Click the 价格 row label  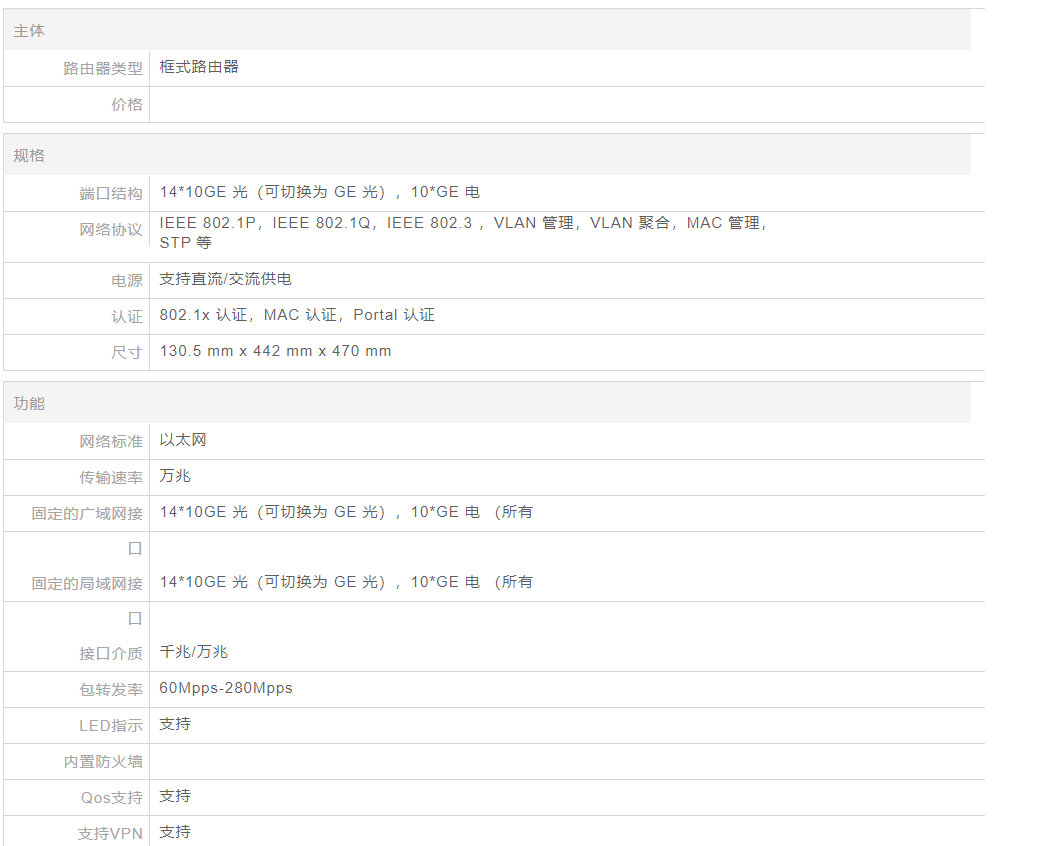click(127, 105)
